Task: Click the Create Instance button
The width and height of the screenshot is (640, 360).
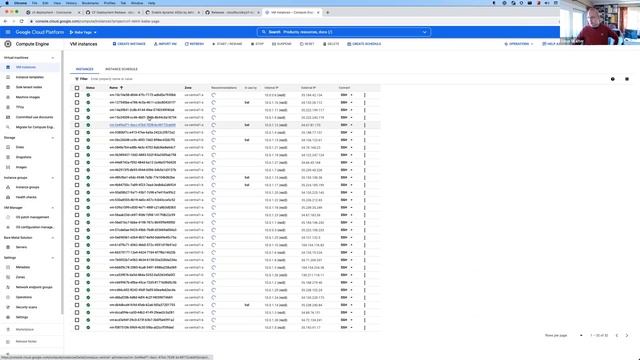Action: click(129, 44)
